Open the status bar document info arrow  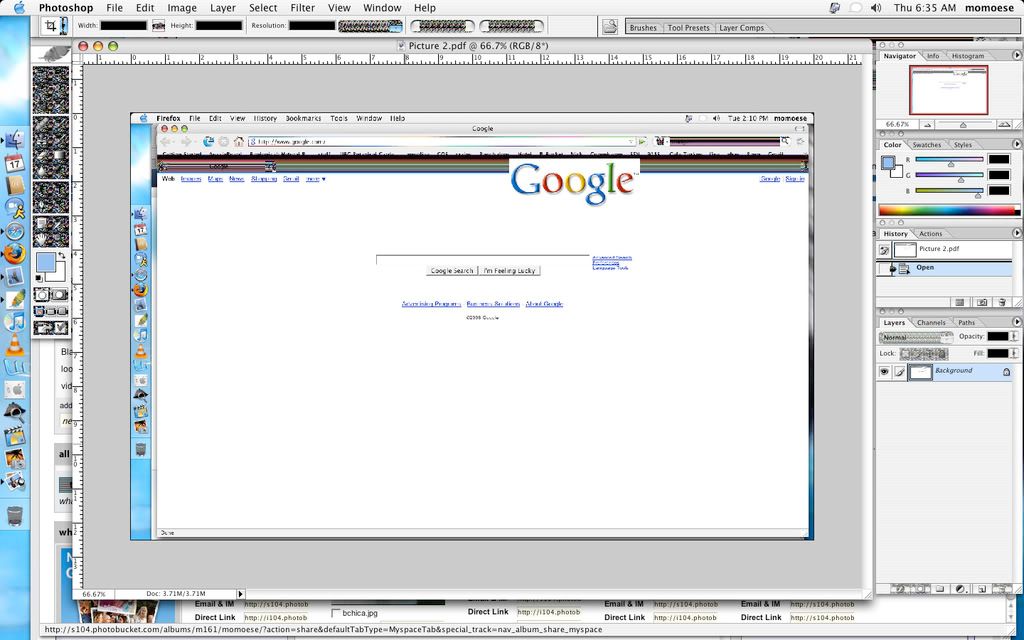(x=240, y=594)
